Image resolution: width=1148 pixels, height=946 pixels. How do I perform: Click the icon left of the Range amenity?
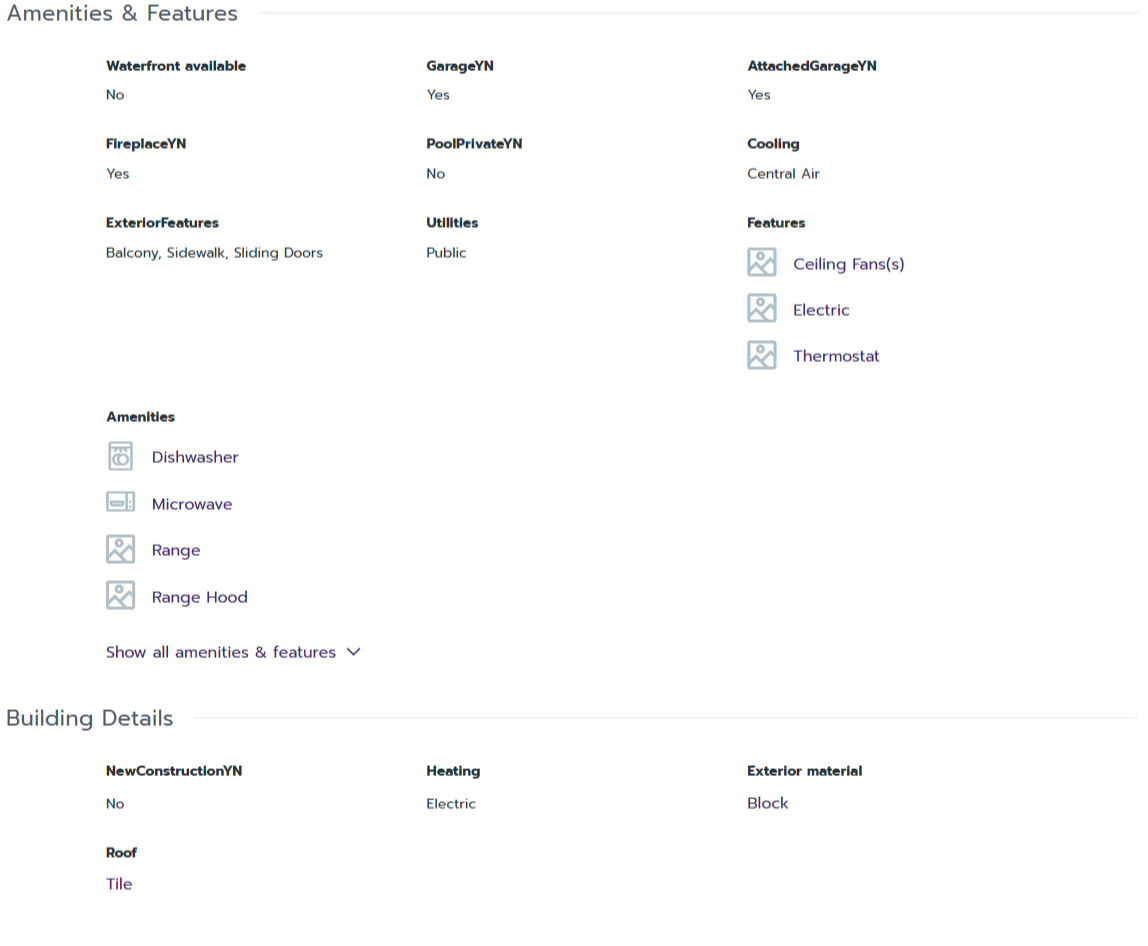point(120,550)
